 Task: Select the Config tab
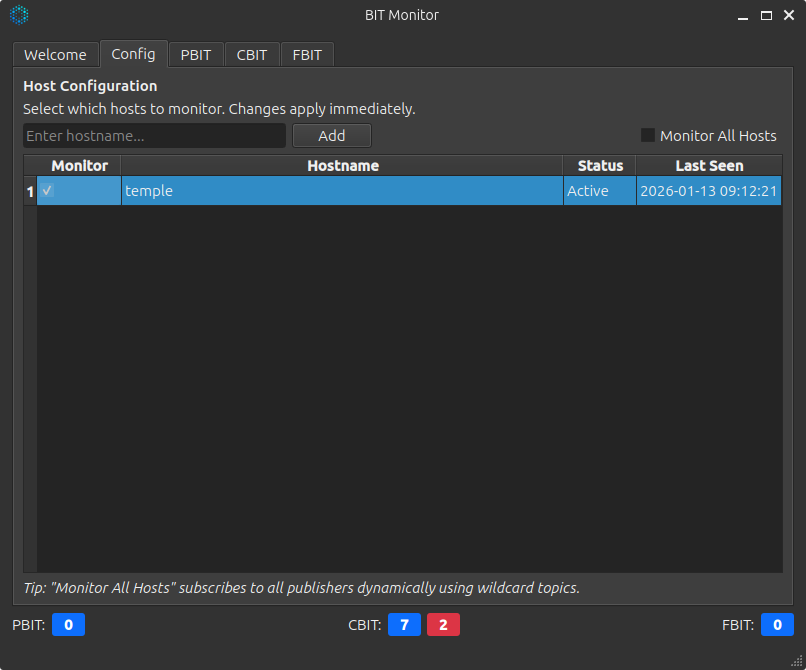[x=133, y=54]
